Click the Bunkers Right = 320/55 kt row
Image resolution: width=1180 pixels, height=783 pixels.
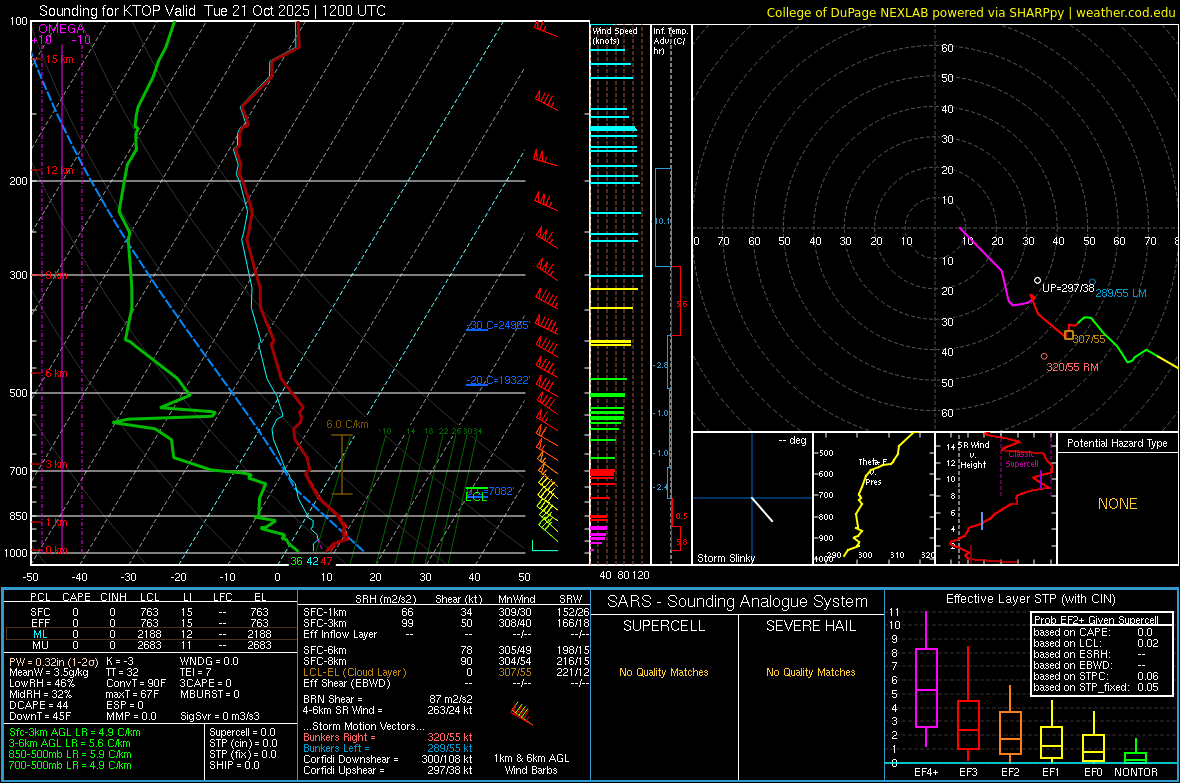[388, 738]
